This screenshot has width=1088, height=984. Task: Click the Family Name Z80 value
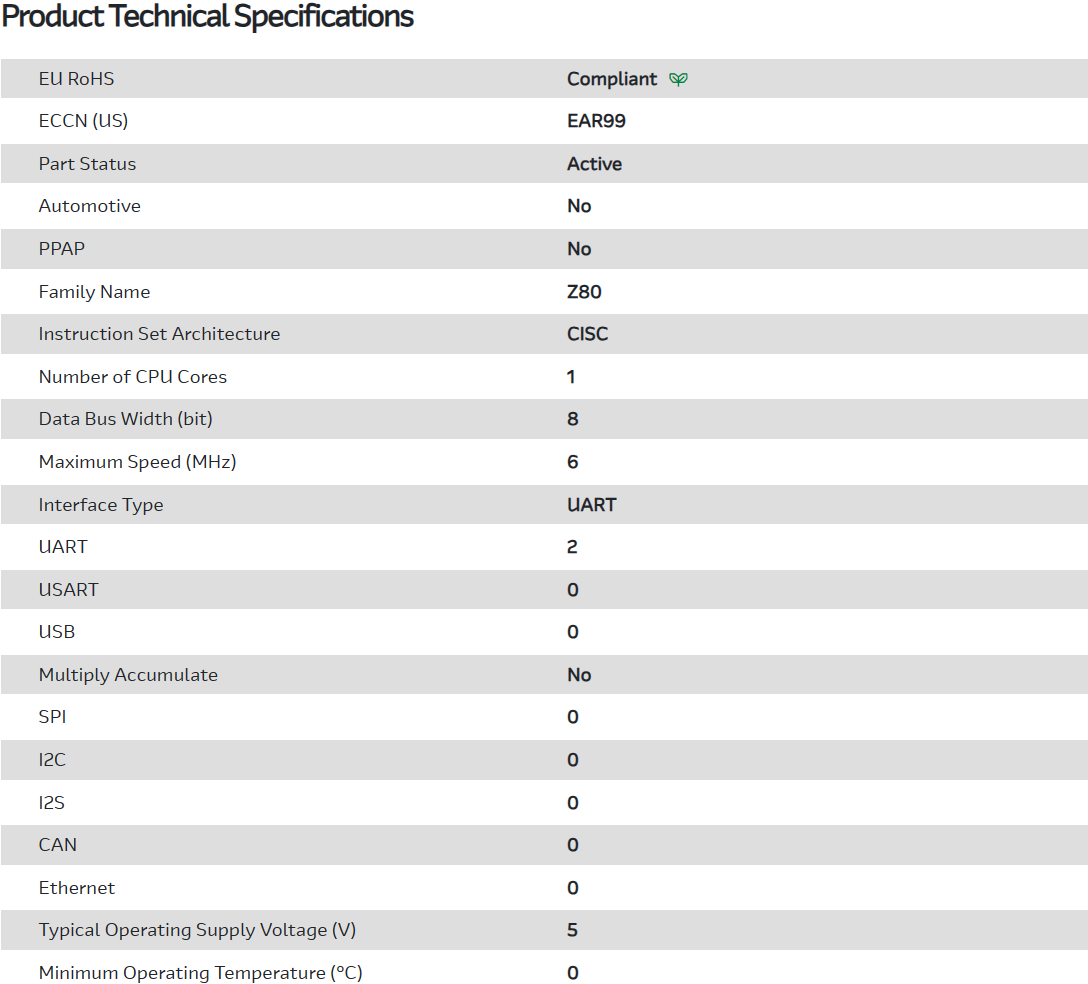pos(584,292)
